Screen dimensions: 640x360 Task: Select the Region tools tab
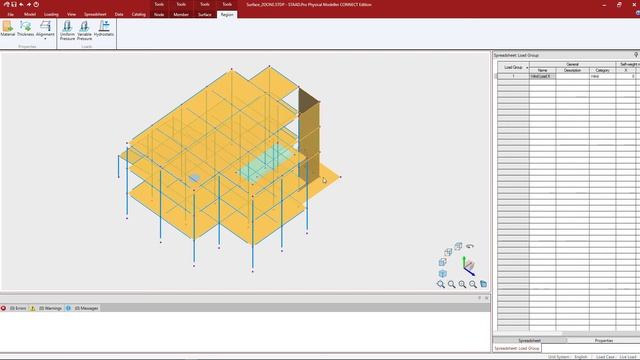pos(227,14)
